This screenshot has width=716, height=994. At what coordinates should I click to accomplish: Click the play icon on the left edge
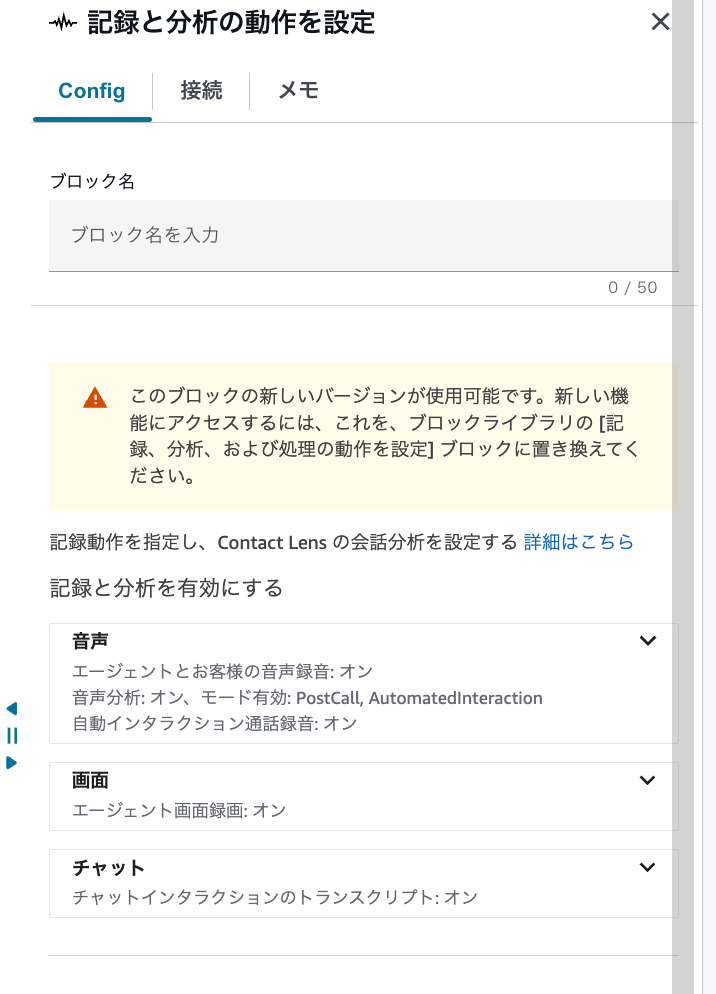click(11, 763)
